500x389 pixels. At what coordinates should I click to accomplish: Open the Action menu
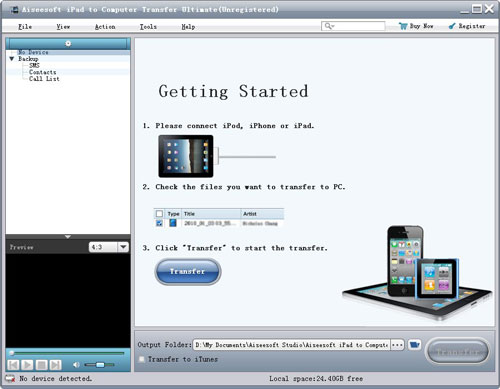click(105, 27)
